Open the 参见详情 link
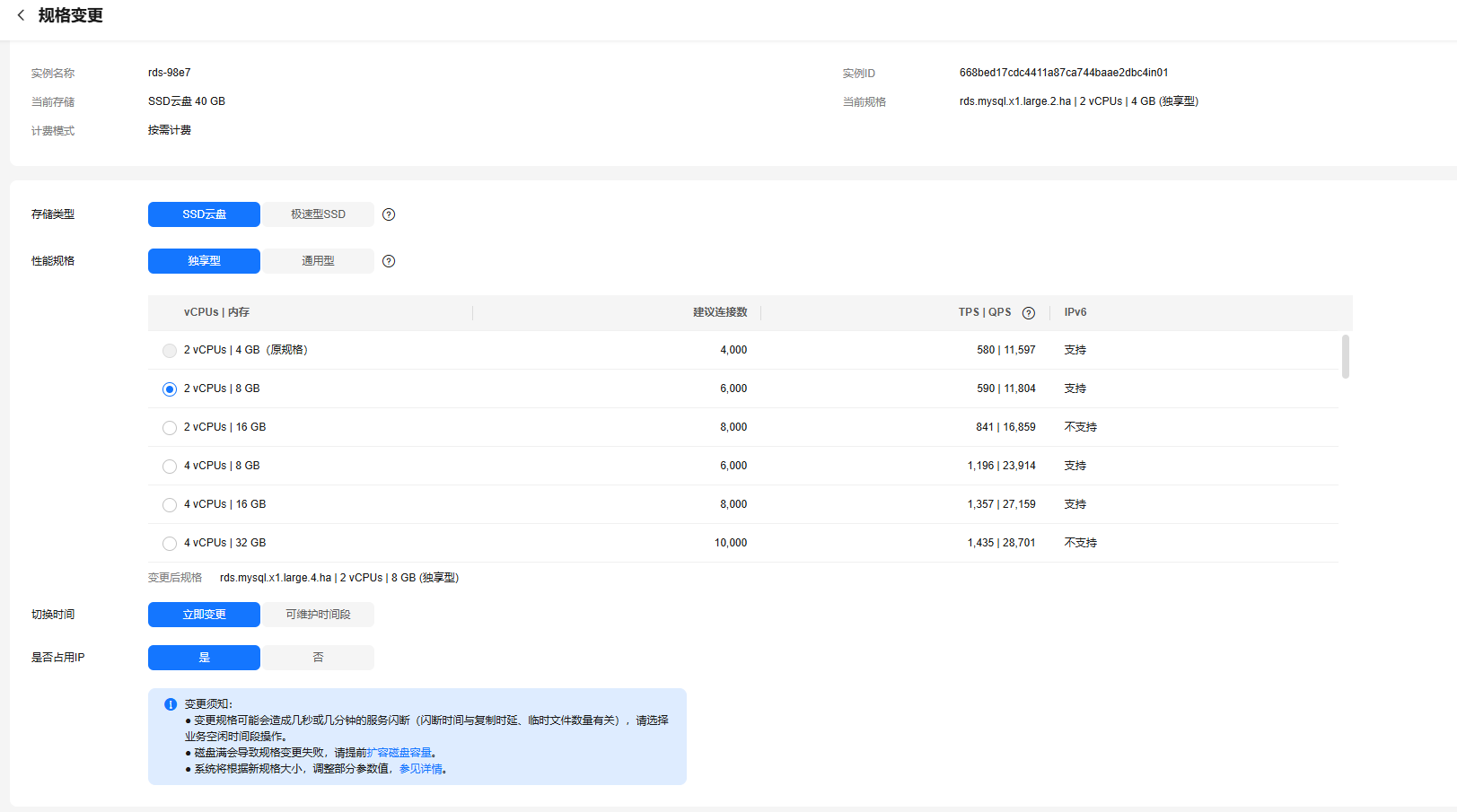1457x812 pixels. pyautogui.click(x=420, y=769)
